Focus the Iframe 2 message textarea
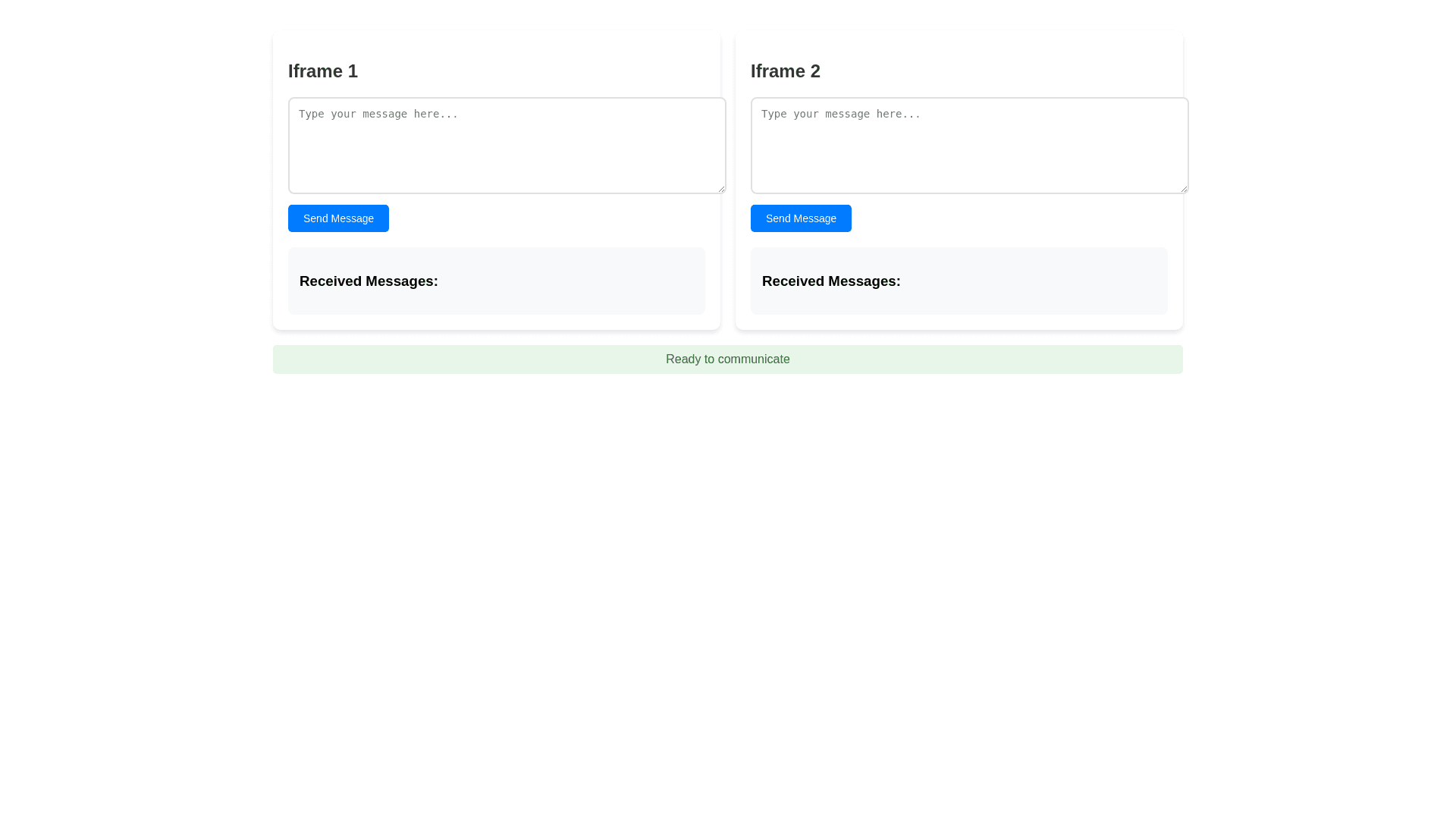The height and width of the screenshot is (819, 1456). (969, 155)
